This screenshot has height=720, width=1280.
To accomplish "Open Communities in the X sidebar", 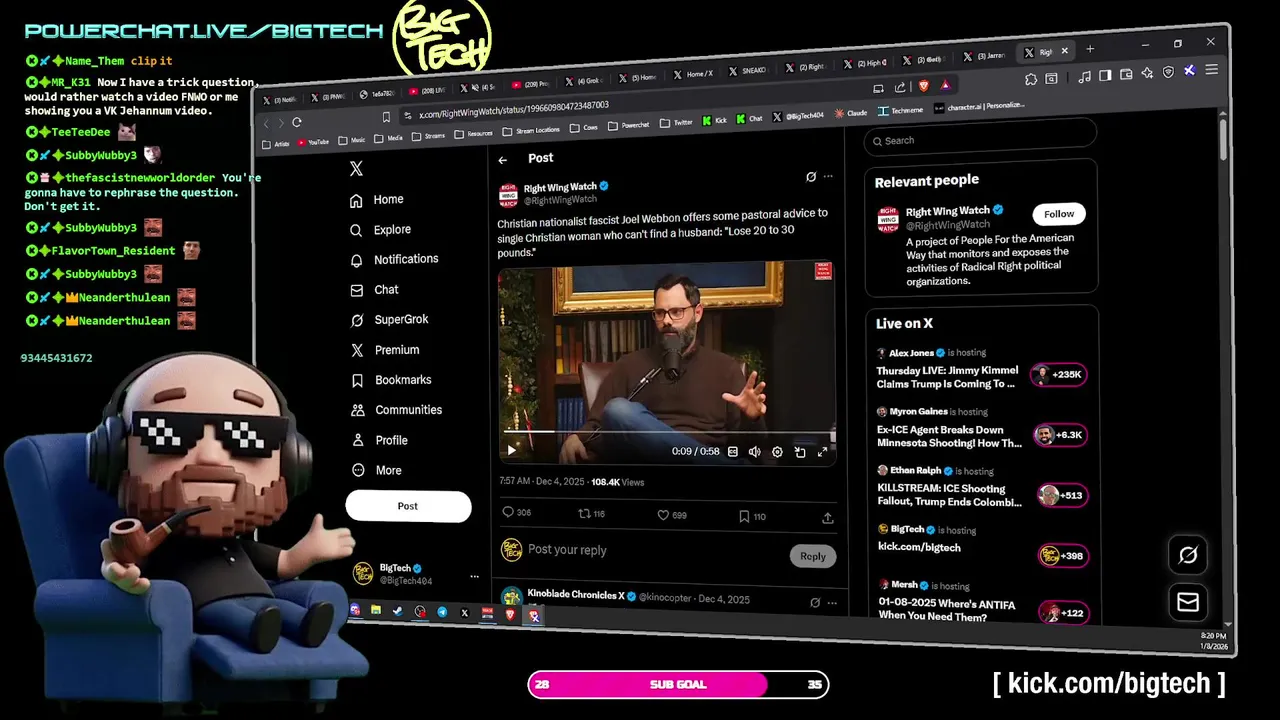I will [396, 410].
